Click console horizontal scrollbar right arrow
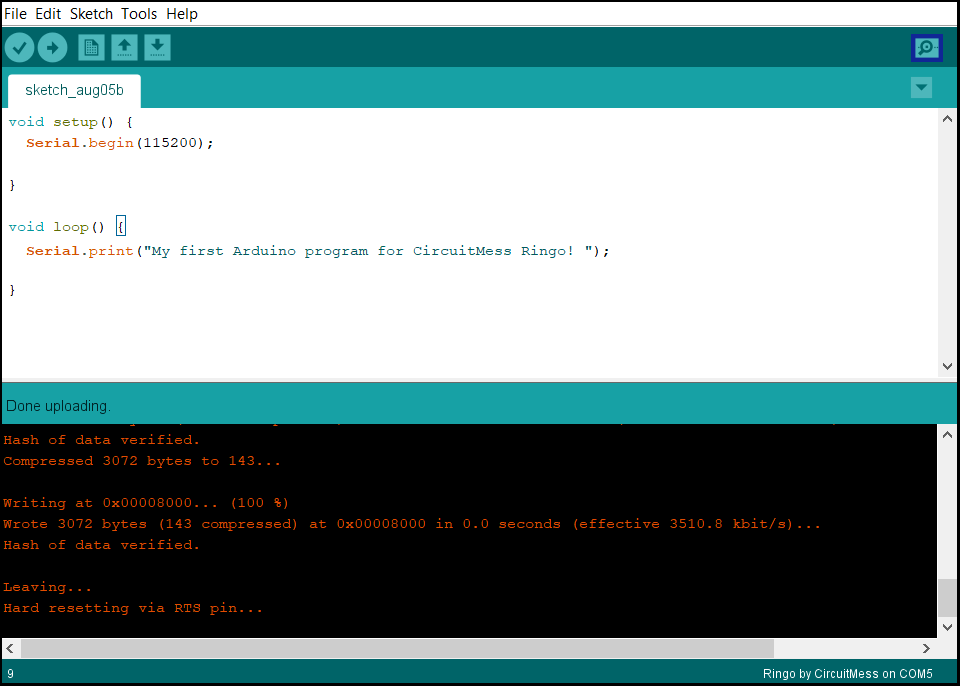Viewport: 960px width, 686px height. tap(926, 648)
